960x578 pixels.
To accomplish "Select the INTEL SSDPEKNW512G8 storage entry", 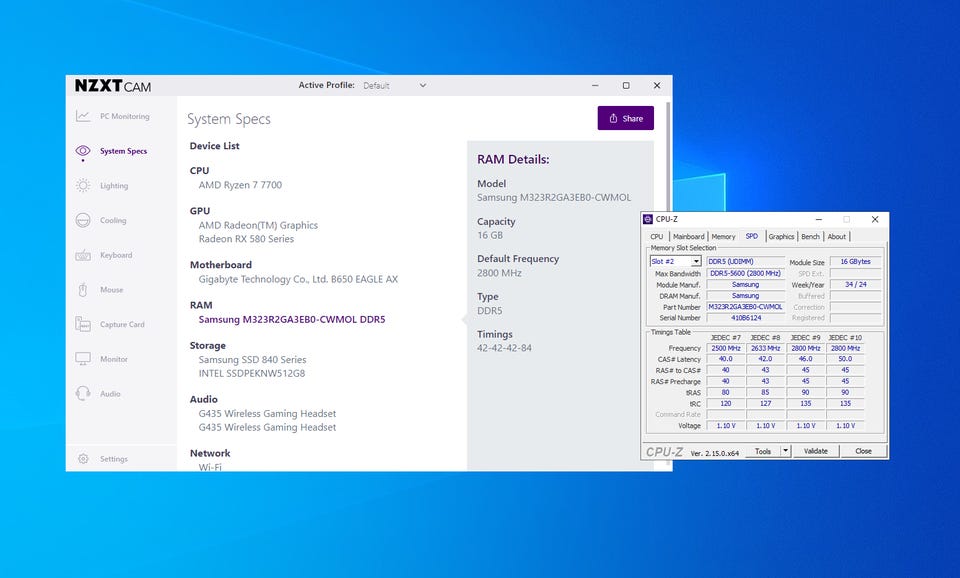I will coord(252,373).
